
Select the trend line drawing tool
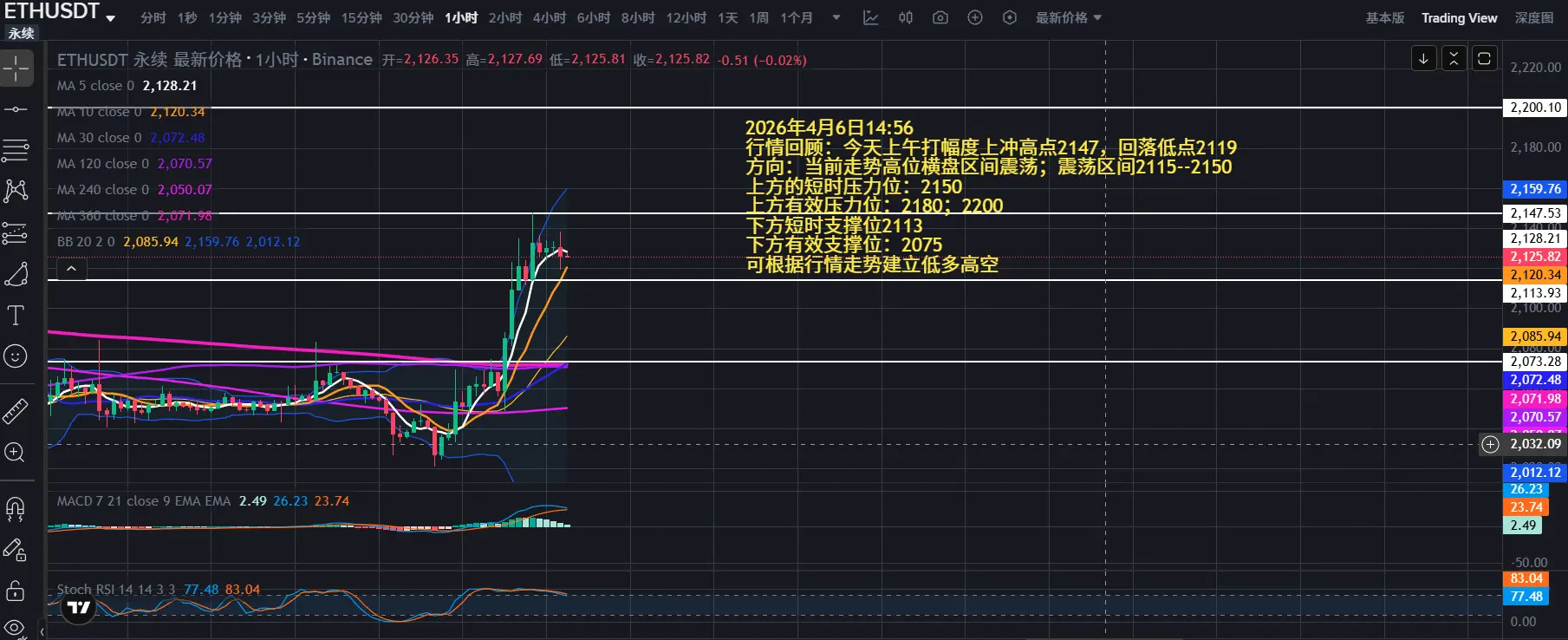pyautogui.click(x=16, y=109)
